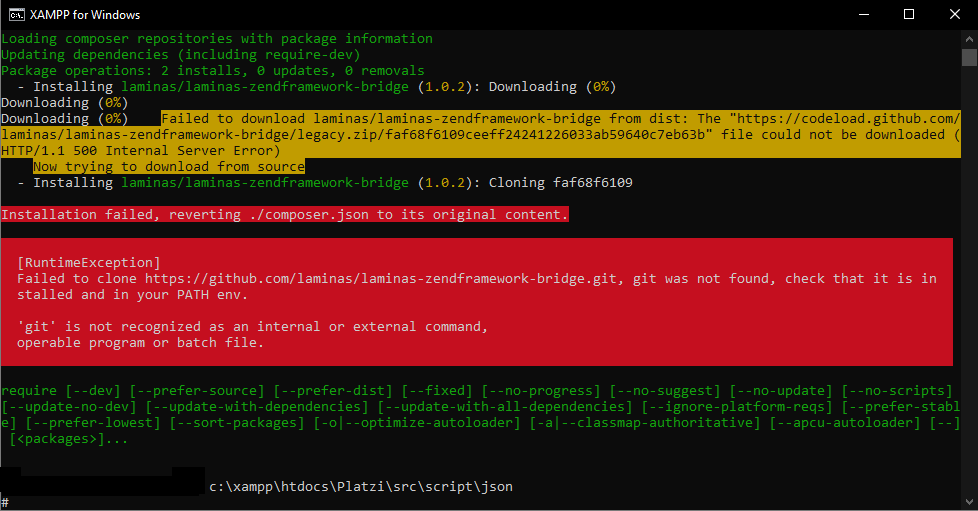The image size is (978, 511).
Task: Click the 'git is not recognized' error text
Action: (252, 334)
